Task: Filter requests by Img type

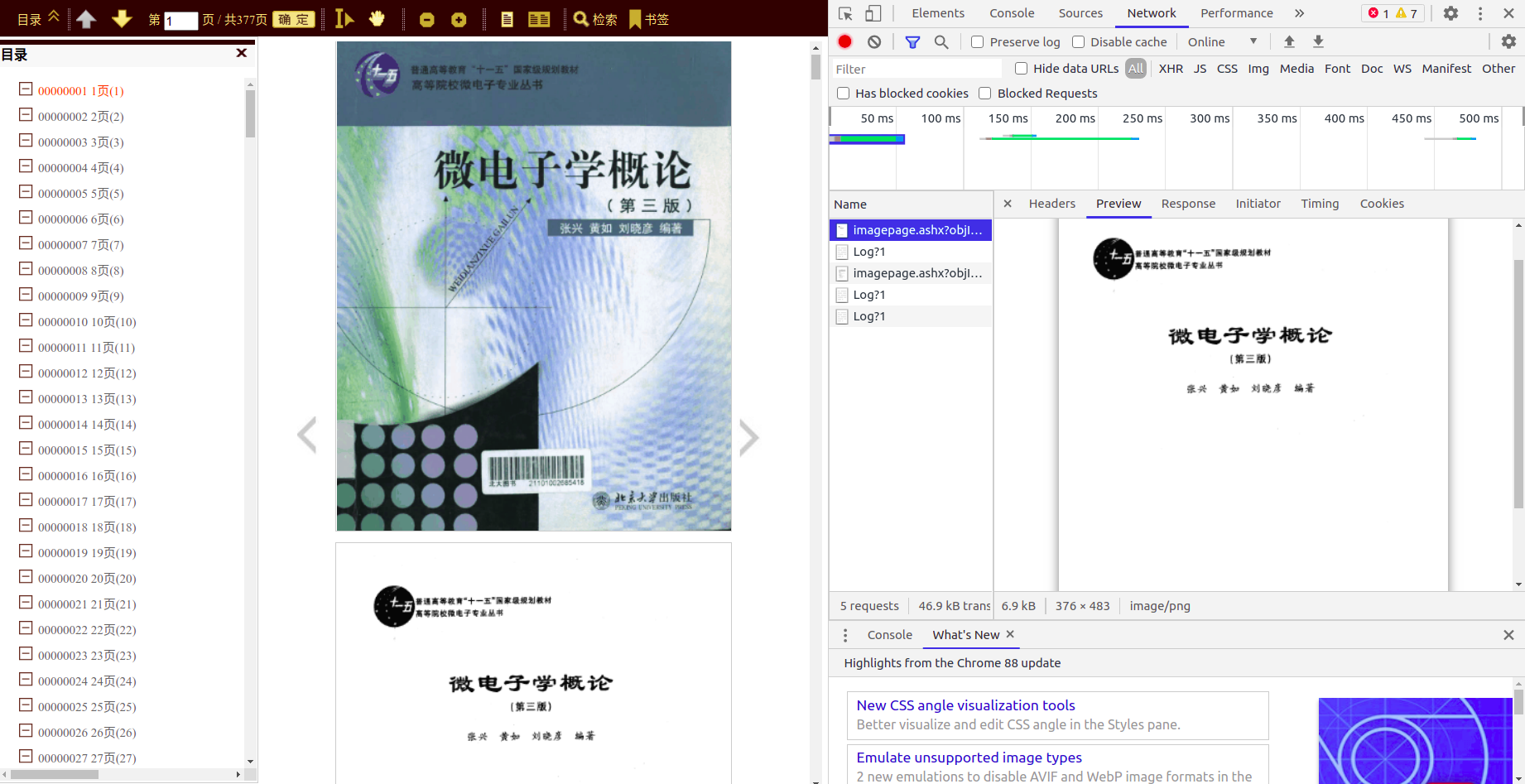Action: click(1258, 69)
